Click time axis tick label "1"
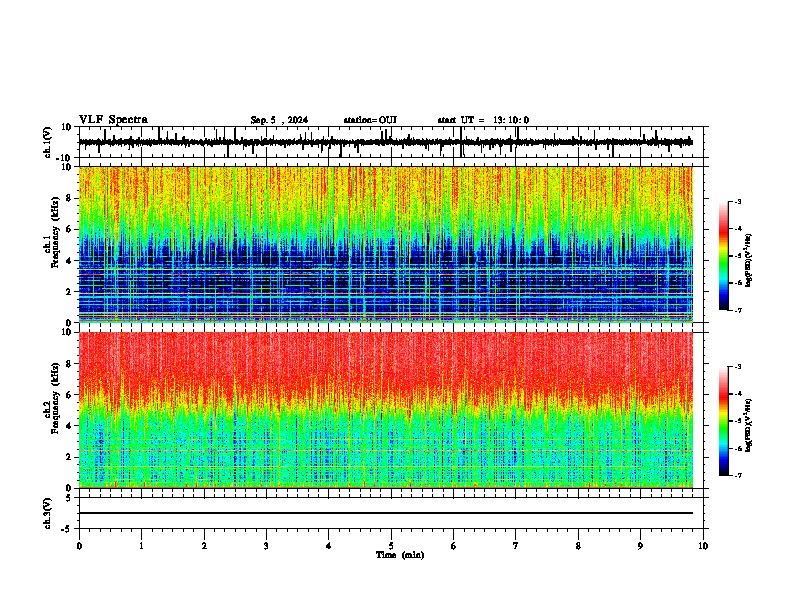Image resolution: width=792 pixels, height=612 pixels. [x=141, y=546]
